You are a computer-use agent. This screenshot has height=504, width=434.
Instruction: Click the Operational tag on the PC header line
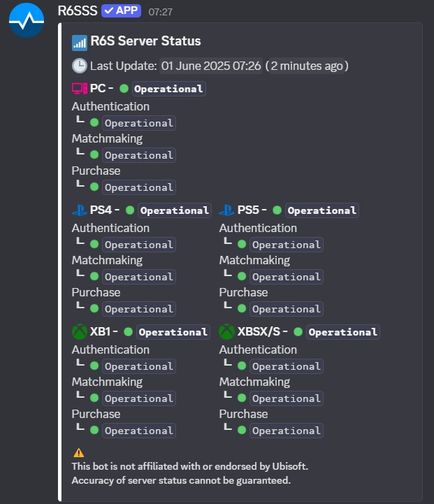[168, 89]
